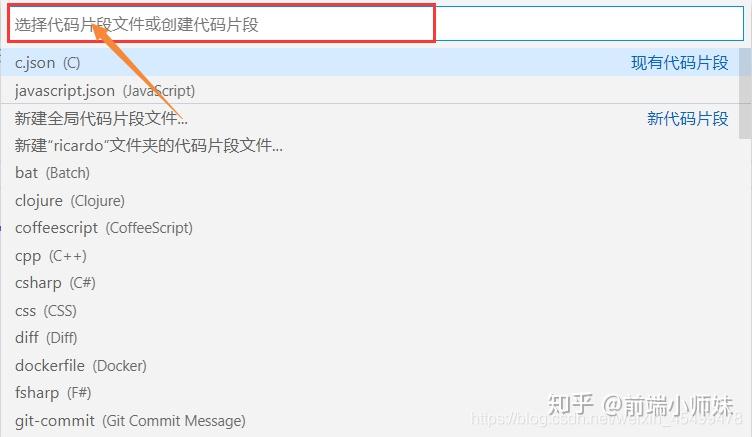Open dockerfile (Docker) snippet entry
Screen dimensions: 752x437
[x=370, y=366]
